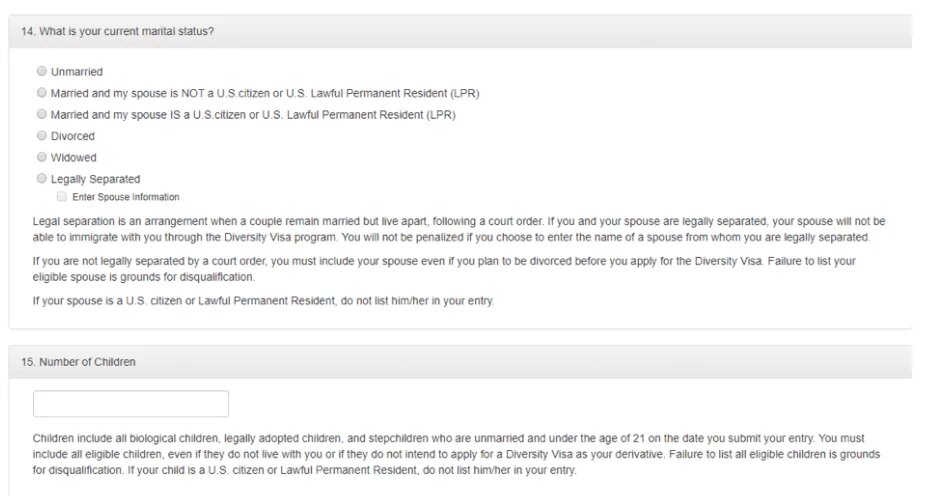Image resolution: width=939 pixels, height=496 pixels.
Task: Click the legal separation explanation paragraph
Action: pos(459,229)
